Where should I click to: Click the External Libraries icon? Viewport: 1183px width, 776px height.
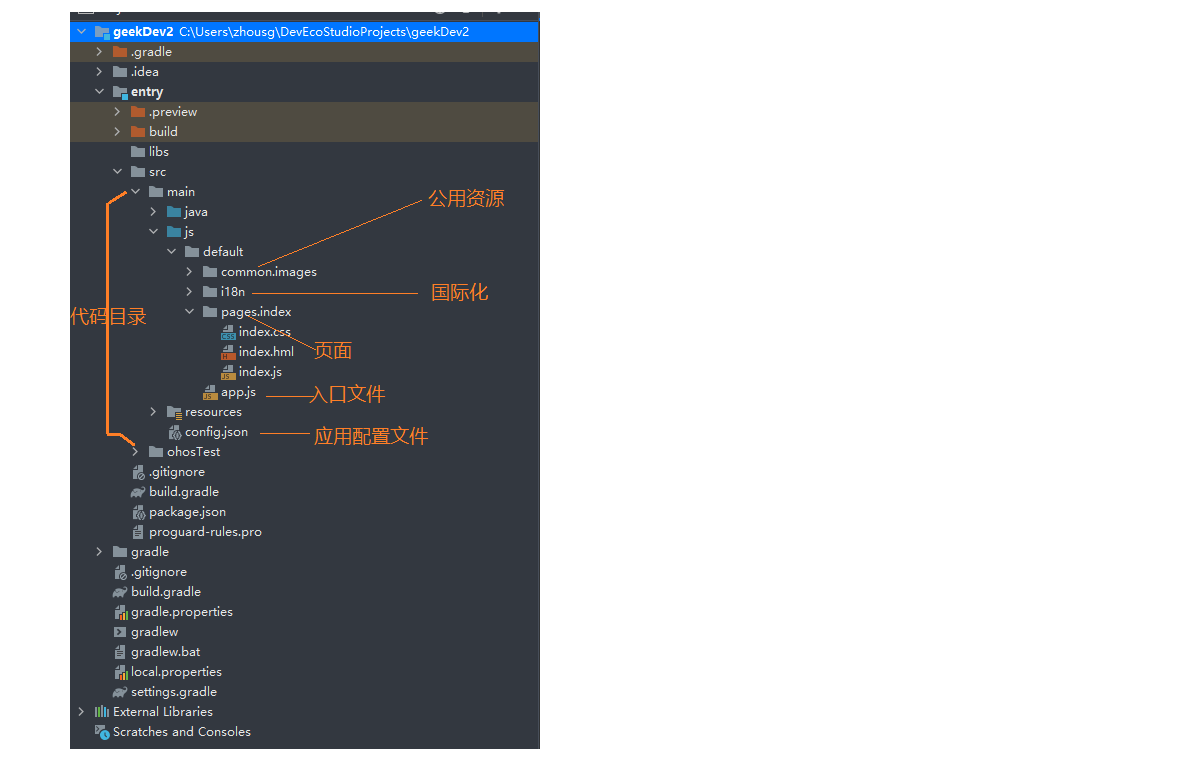[x=102, y=712]
